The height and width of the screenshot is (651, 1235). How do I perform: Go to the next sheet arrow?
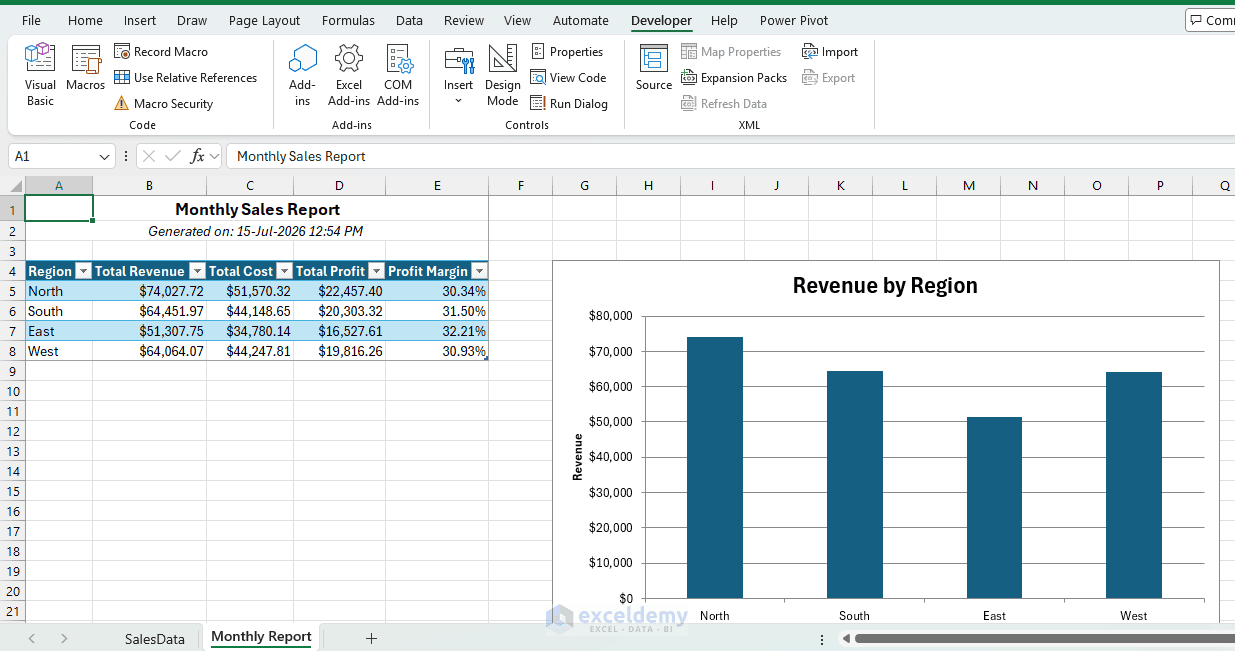(x=64, y=638)
